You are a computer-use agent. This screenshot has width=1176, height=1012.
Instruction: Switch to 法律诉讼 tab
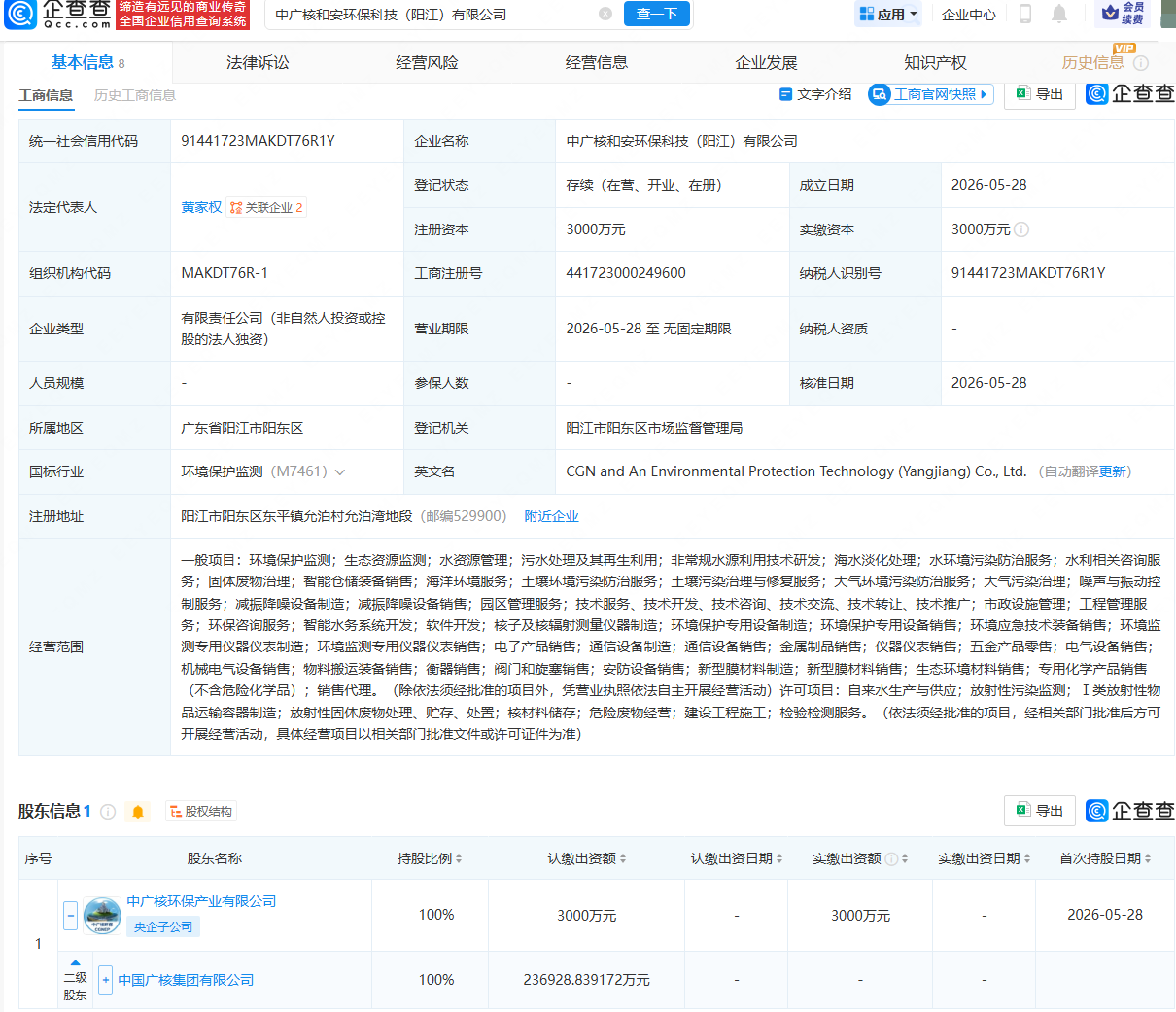(258, 63)
